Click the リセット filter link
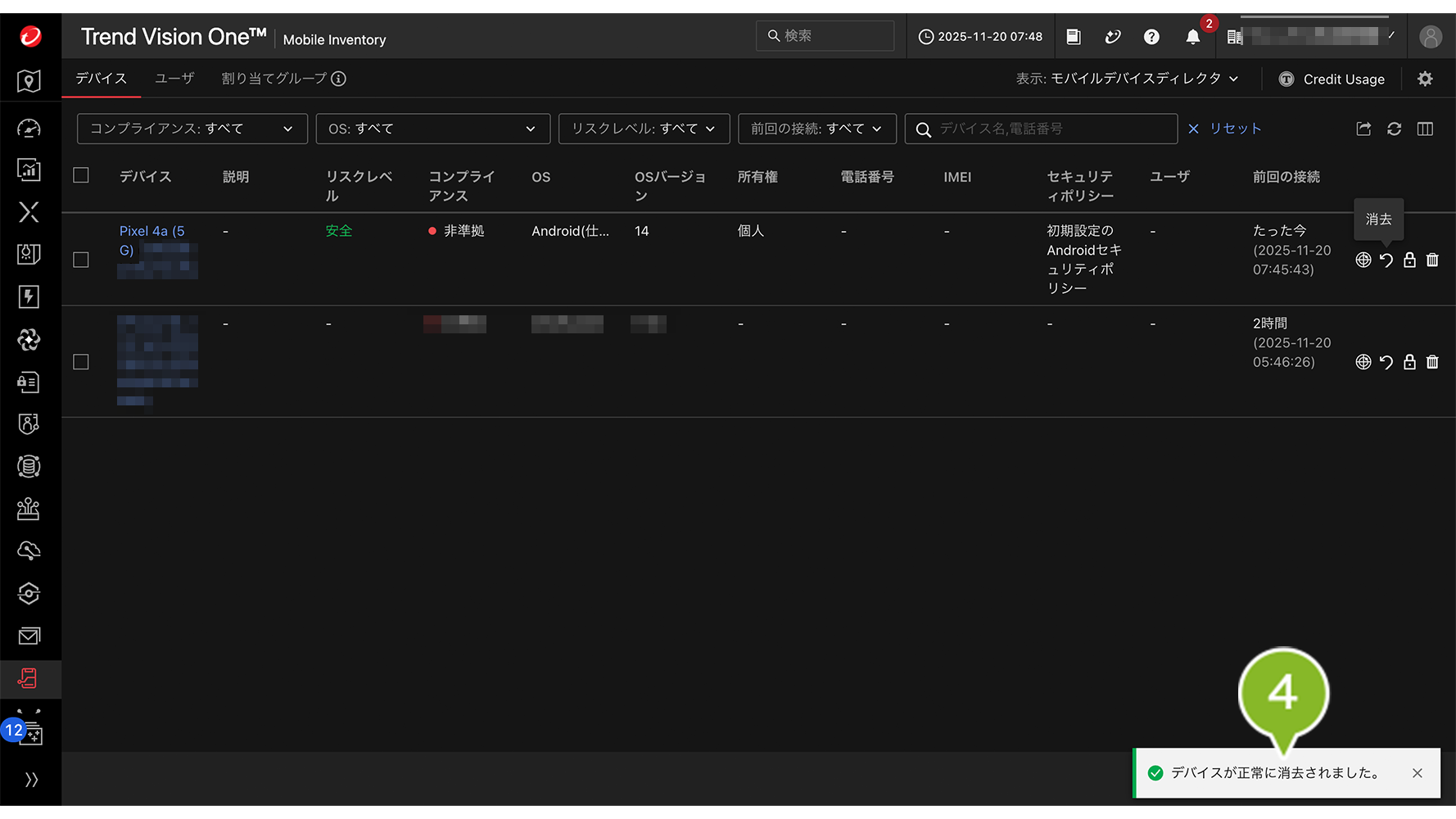Screen dimensions: 1456x819 (x=1225, y=129)
